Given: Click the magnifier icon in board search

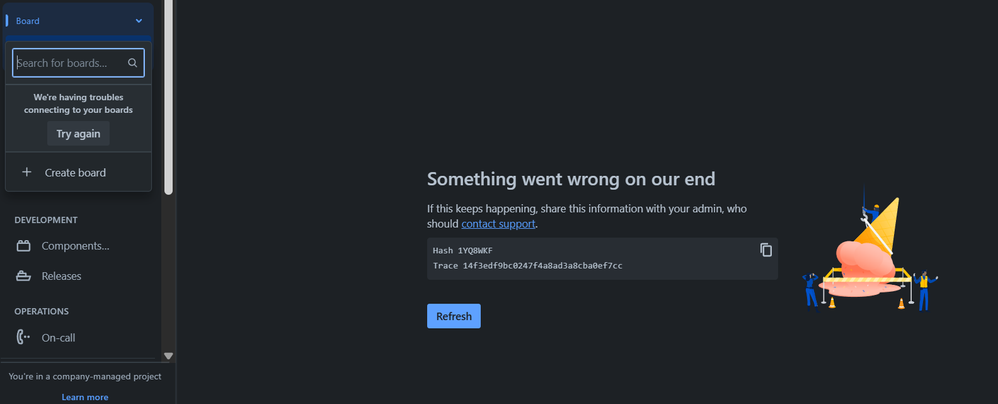Looking at the screenshot, I should click(x=132, y=63).
